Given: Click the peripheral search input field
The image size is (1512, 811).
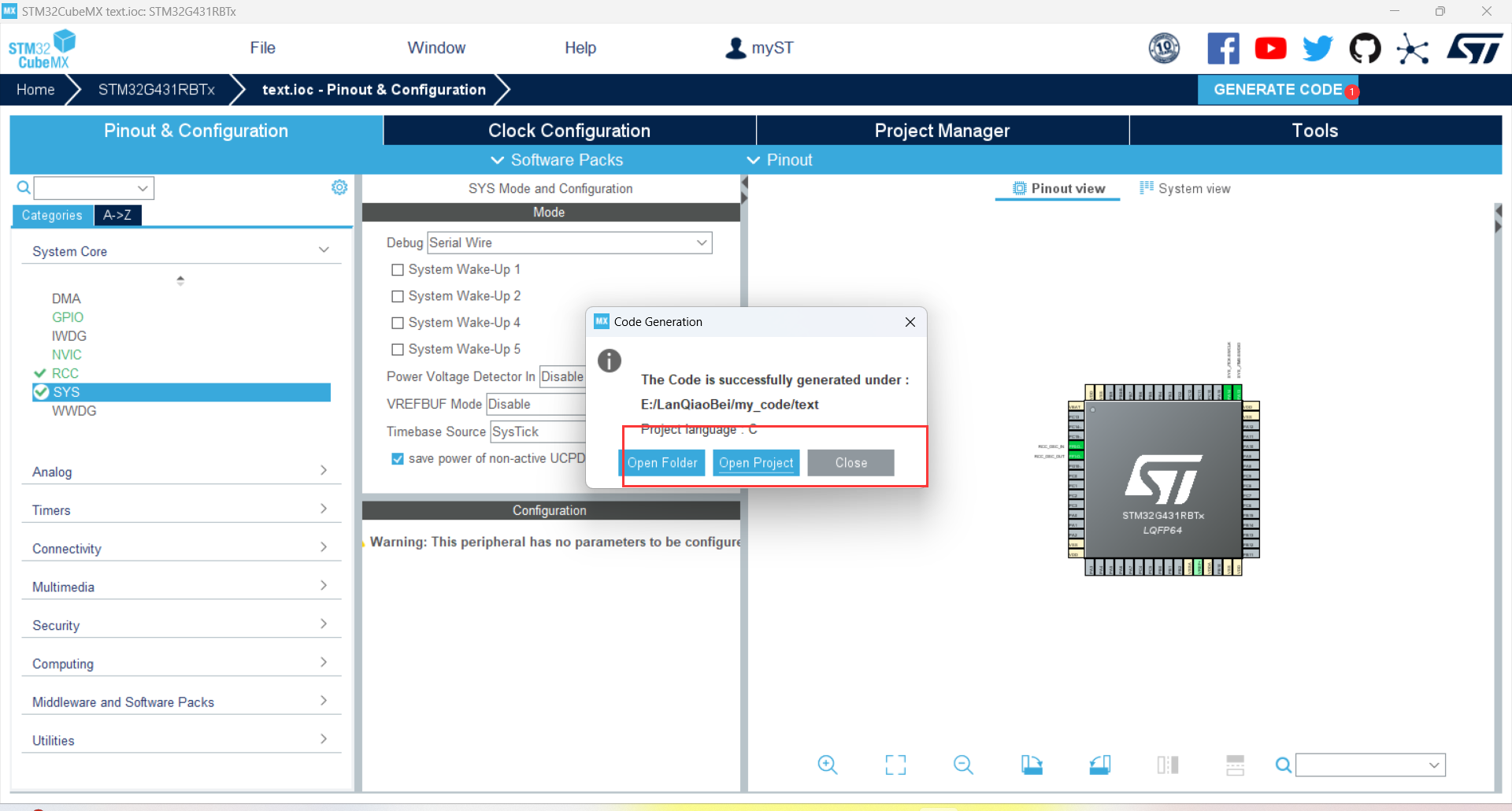Looking at the screenshot, I should tap(93, 188).
